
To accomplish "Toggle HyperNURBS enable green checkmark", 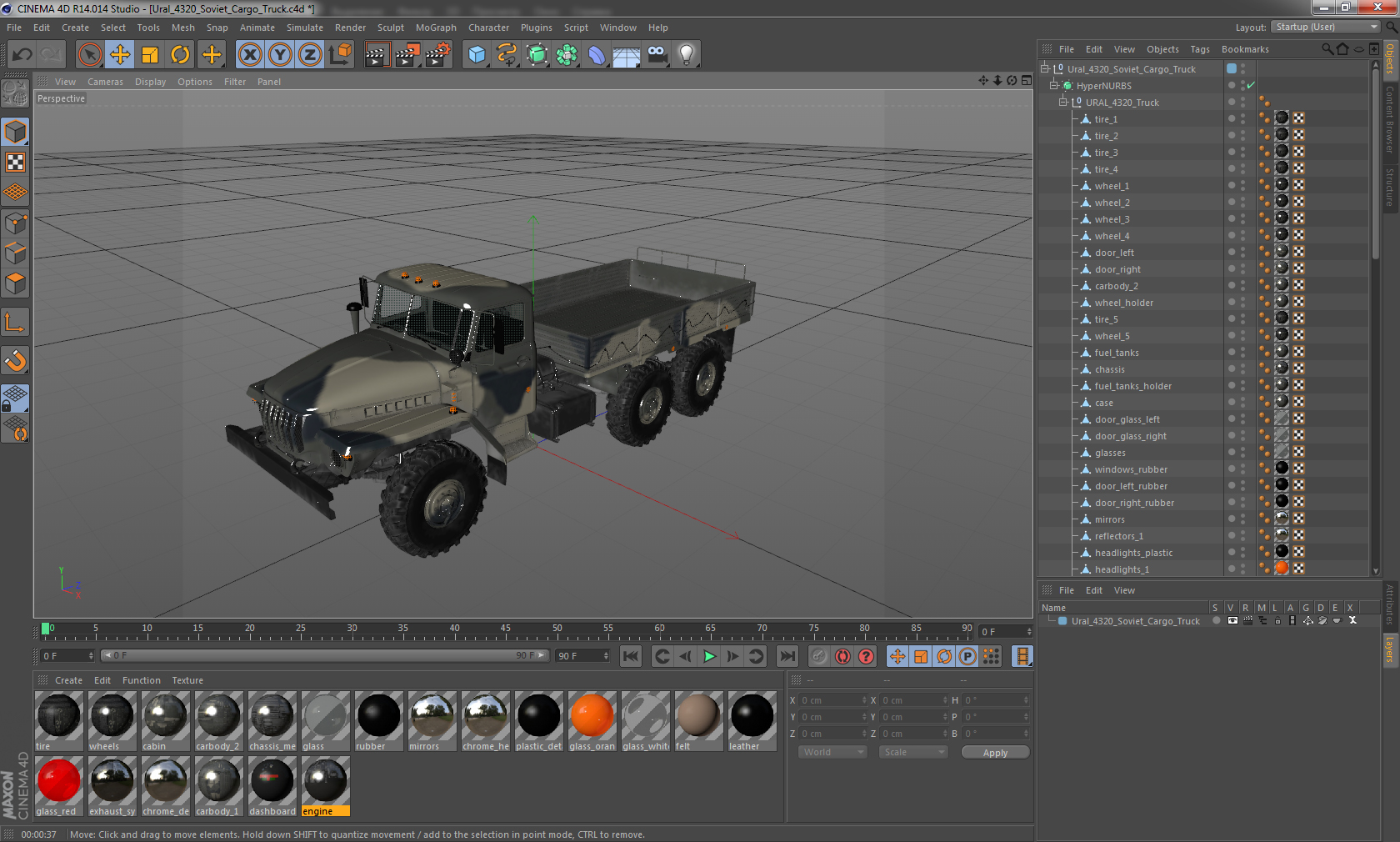I will pyautogui.click(x=1251, y=85).
